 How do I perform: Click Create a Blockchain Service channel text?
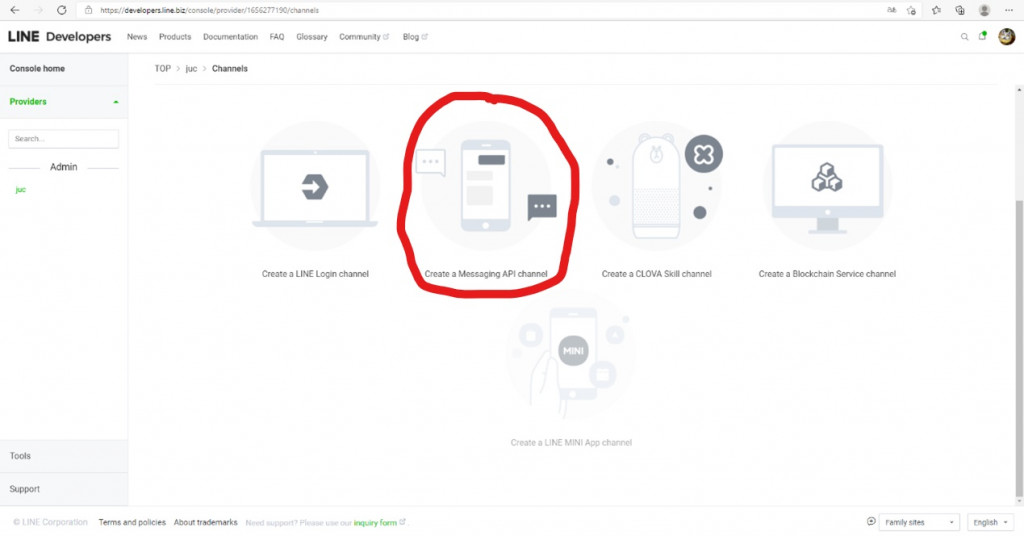click(x=827, y=274)
